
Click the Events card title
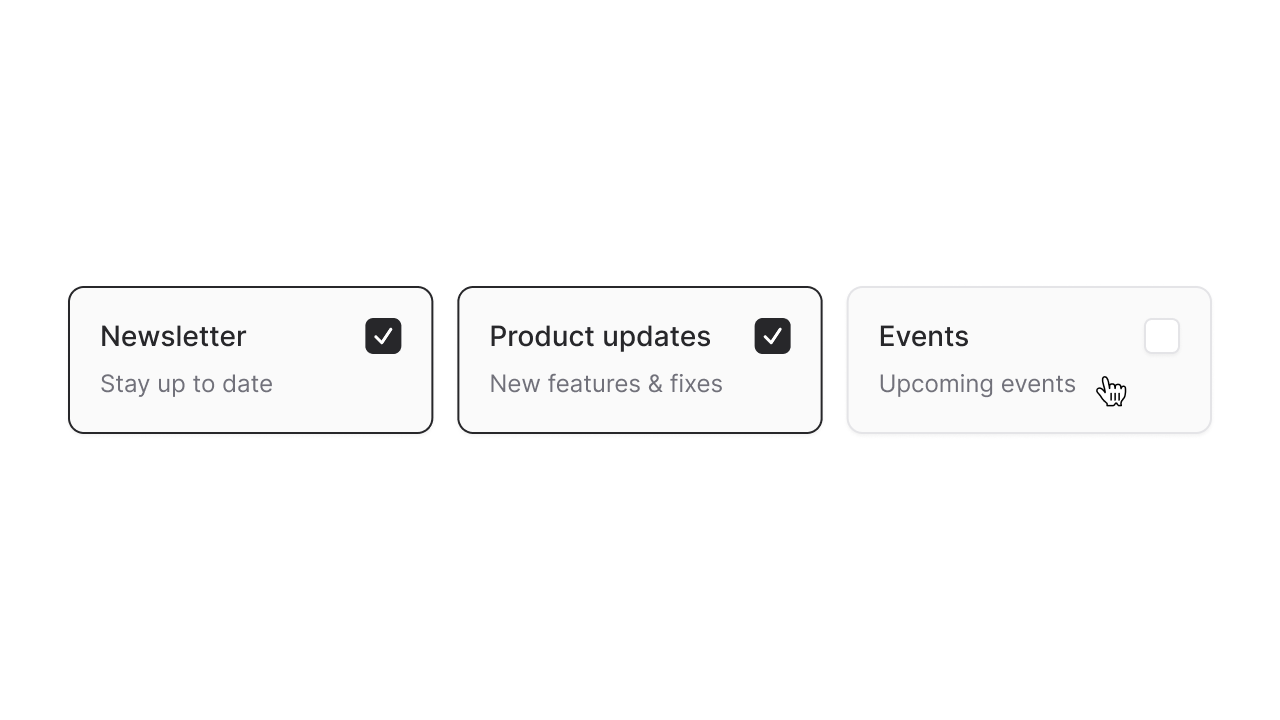pos(923,336)
